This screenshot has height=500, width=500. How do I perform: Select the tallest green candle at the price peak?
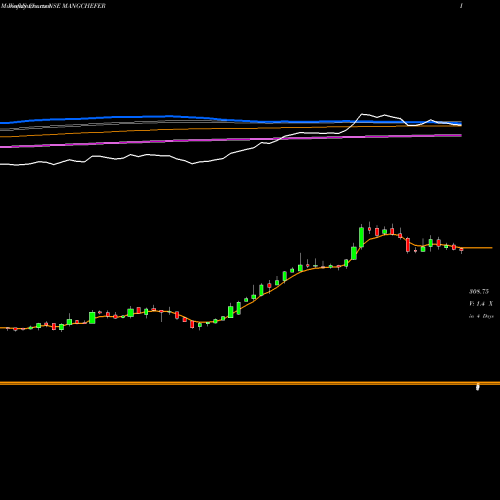pyautogui.click(x=361, y=236)
